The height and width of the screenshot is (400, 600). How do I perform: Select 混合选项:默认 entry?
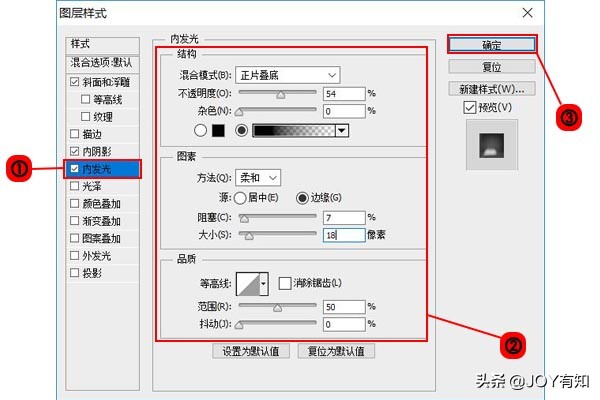(x=103, y=62)
